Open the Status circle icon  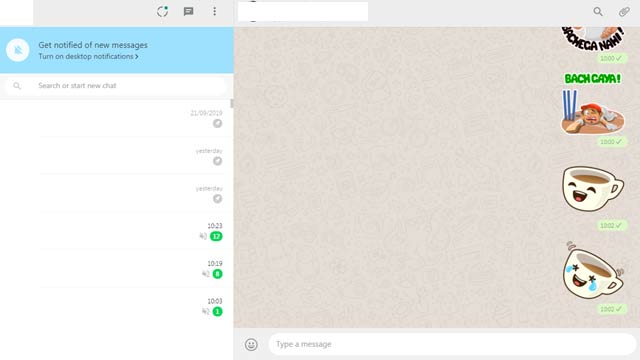click(162, 11)
